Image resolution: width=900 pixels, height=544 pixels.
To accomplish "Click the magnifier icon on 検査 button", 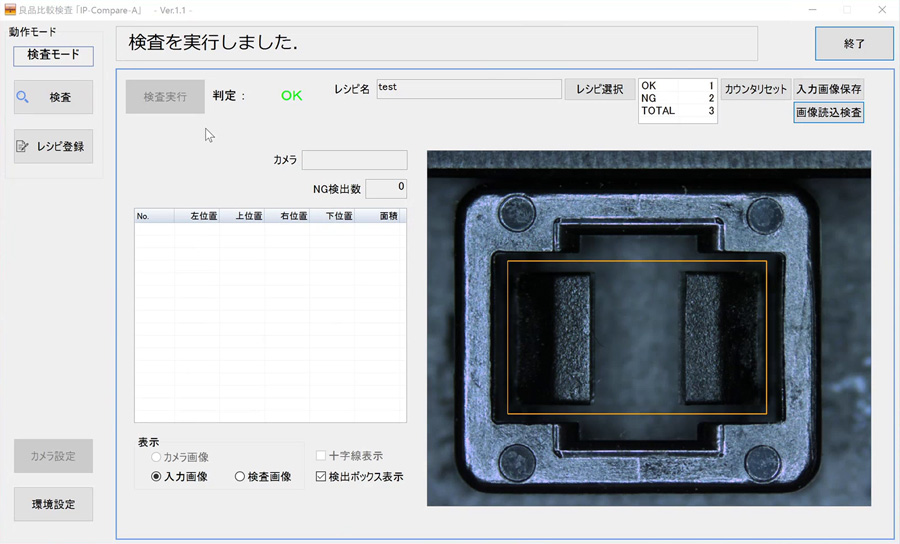I will [23, 97].
